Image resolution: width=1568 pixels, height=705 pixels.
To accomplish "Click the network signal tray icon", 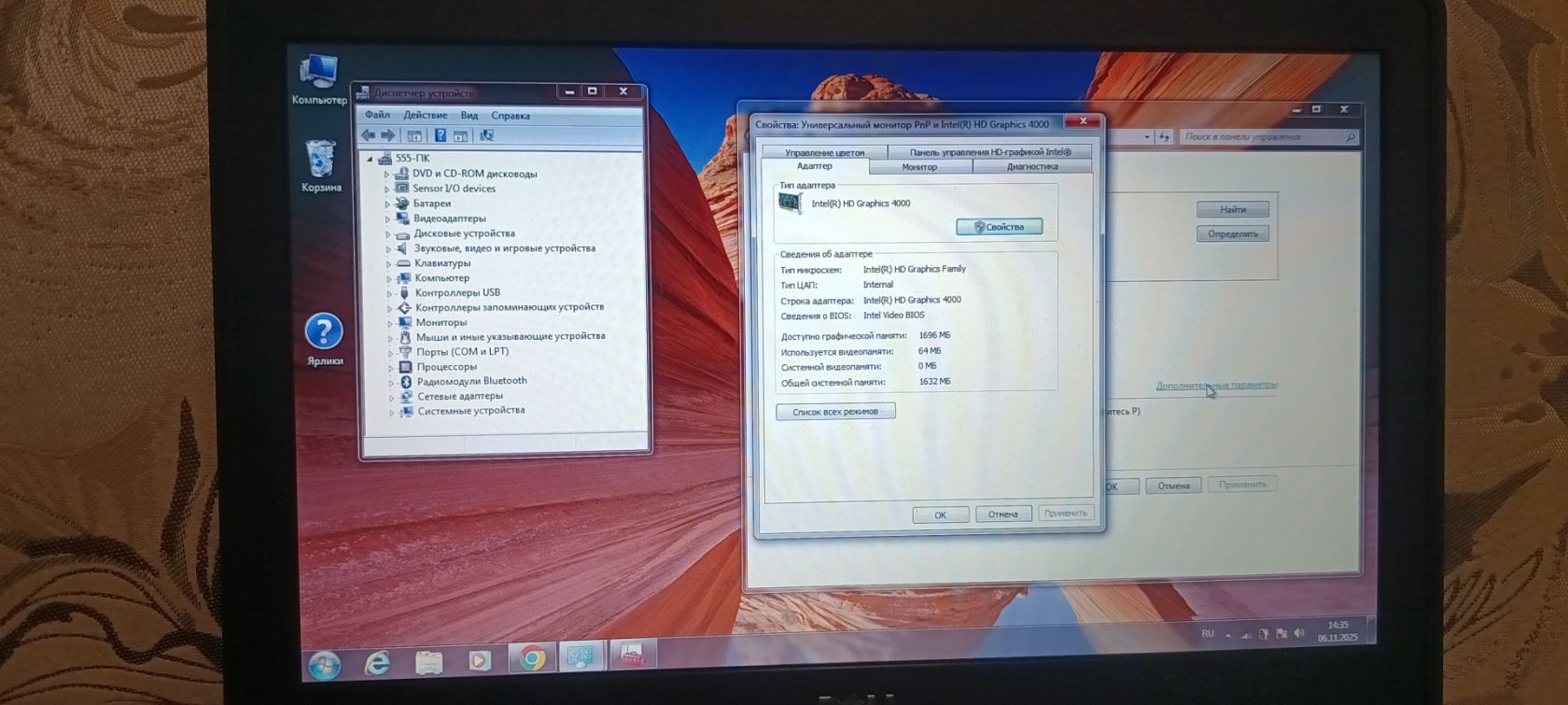I will [1246, 635].
